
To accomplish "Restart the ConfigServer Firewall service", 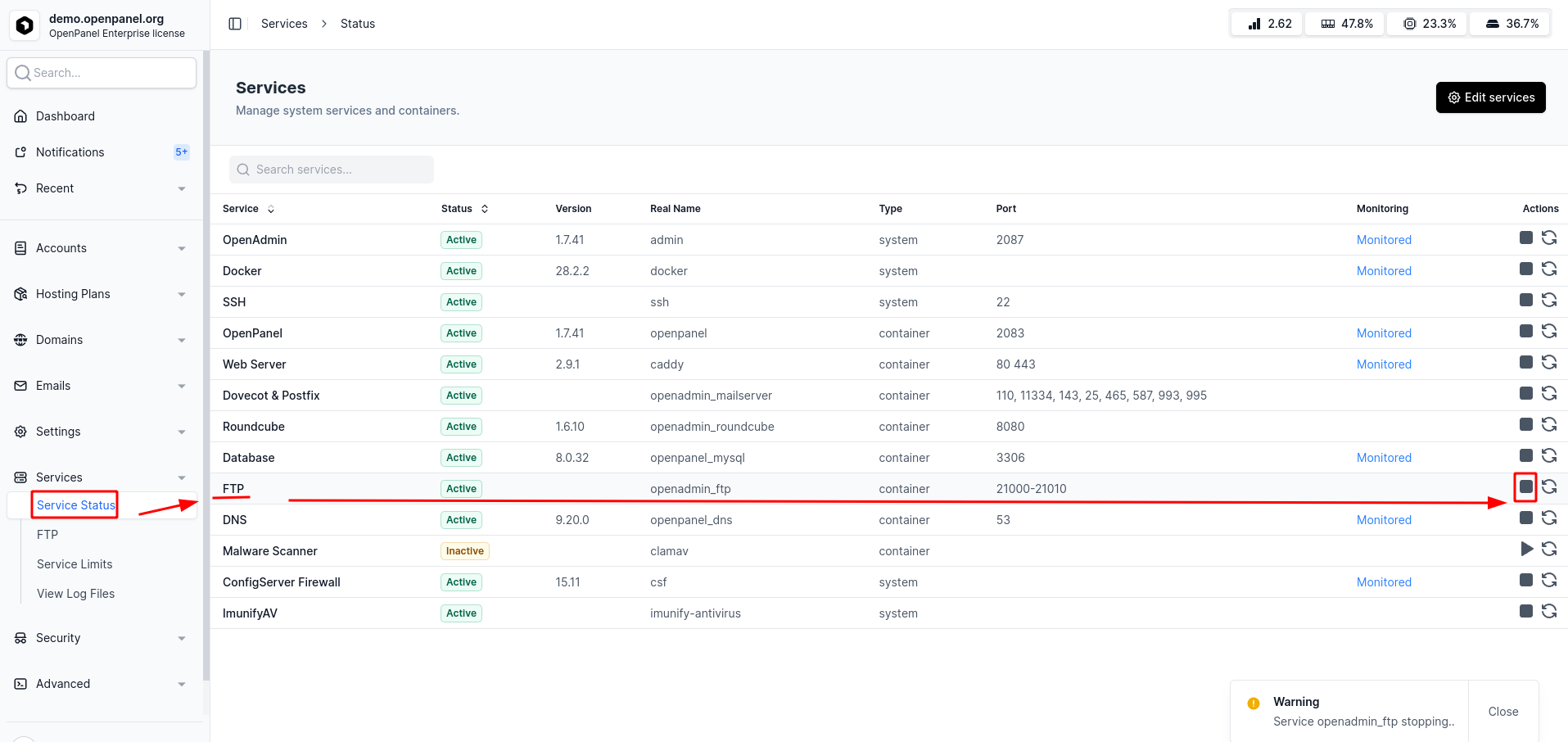I will click(1549, 580).
